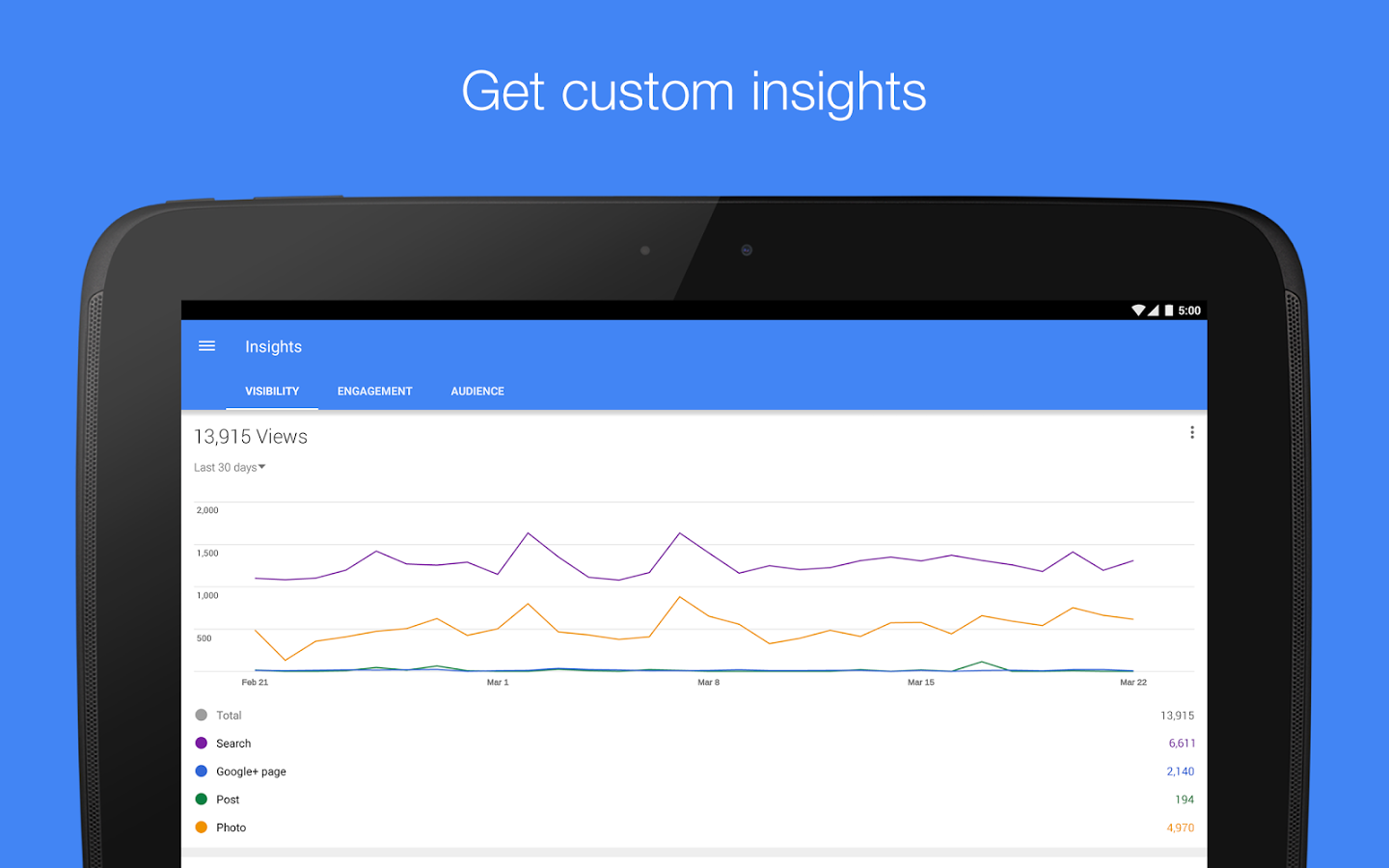Toggle the green Post series dot

click(x=202, y=799)
